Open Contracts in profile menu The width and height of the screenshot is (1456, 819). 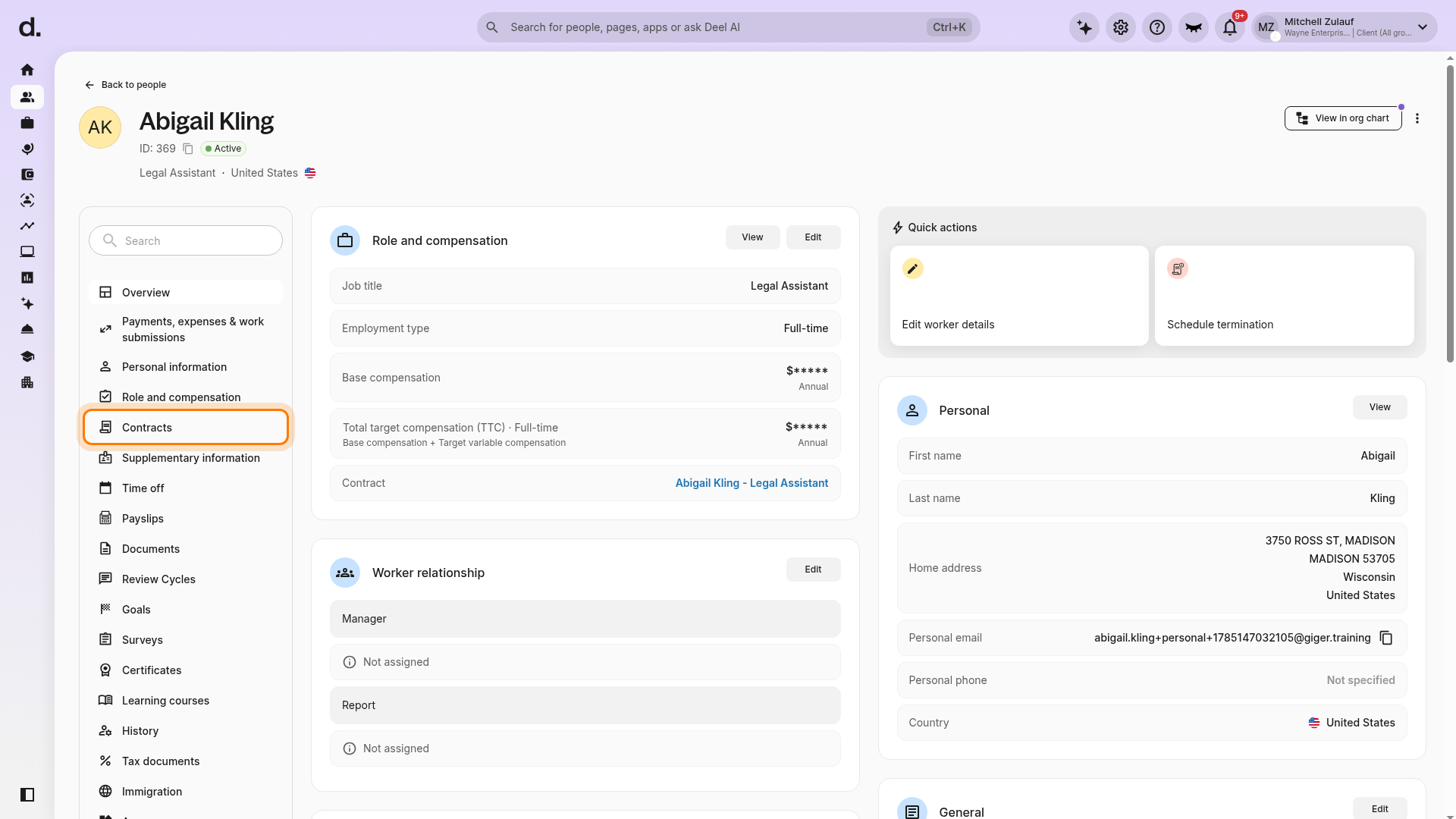coord(186,428)
